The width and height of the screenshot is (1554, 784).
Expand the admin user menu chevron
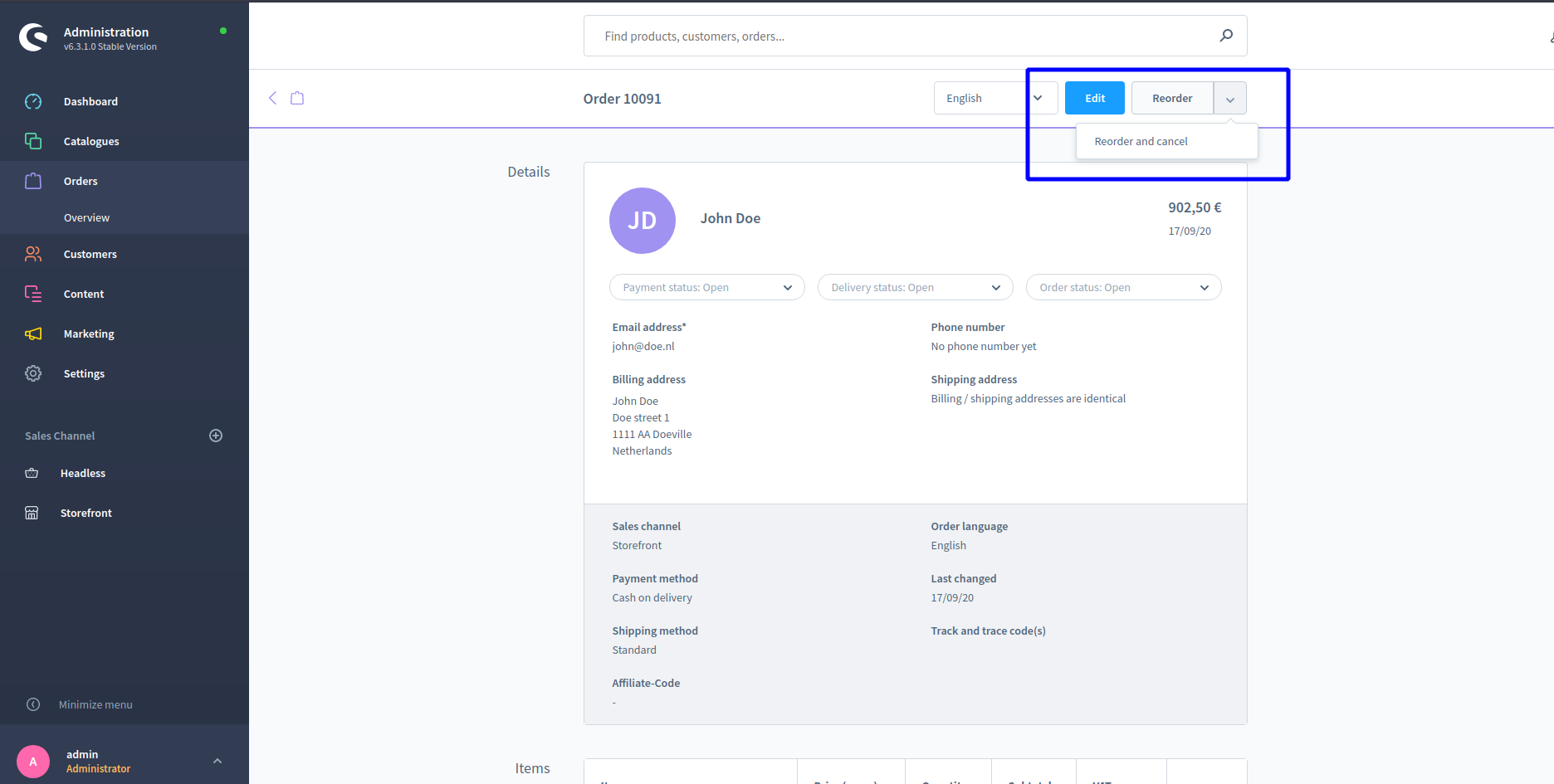tap(217, 761)
